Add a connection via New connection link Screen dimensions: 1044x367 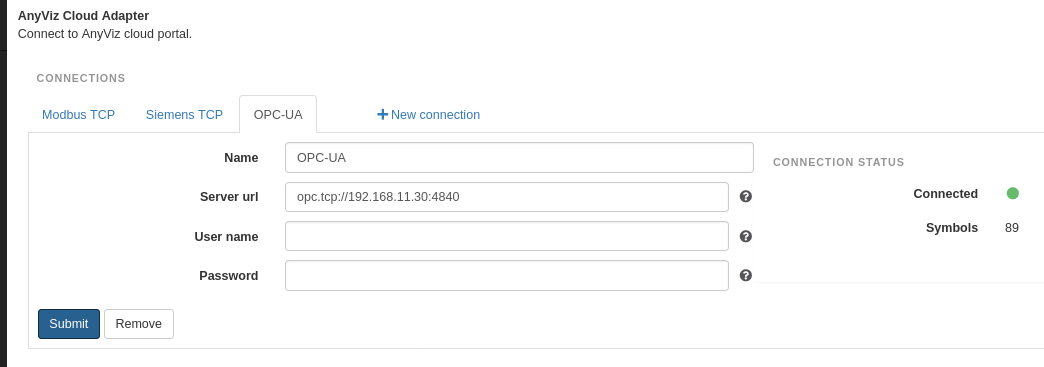pos(428,115)
